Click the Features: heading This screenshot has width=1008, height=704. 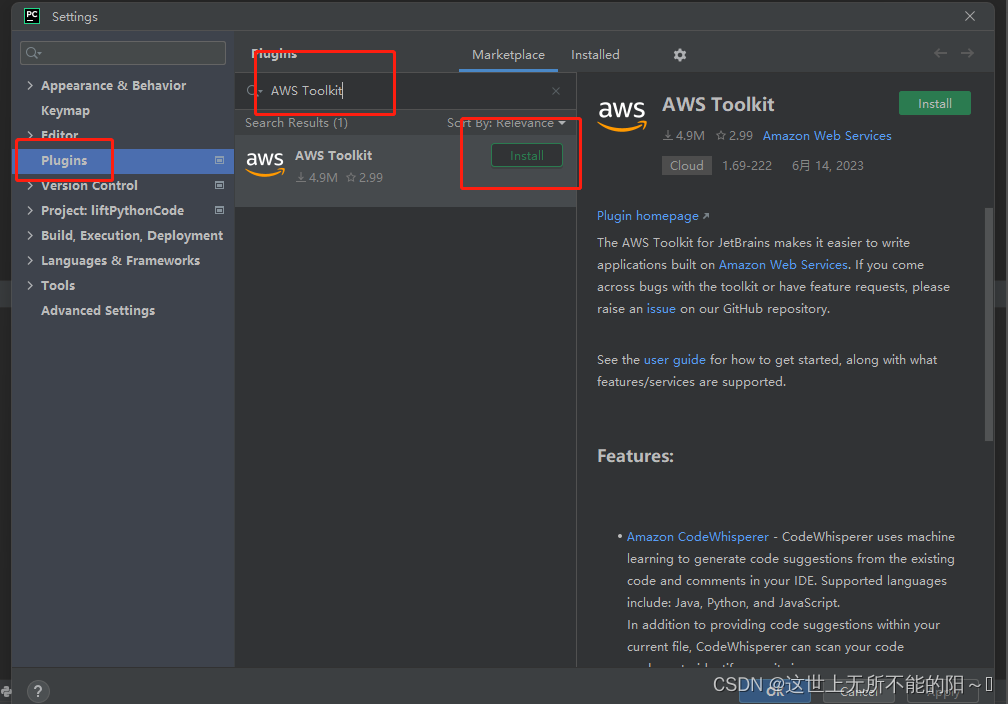[x=635, y=456]
